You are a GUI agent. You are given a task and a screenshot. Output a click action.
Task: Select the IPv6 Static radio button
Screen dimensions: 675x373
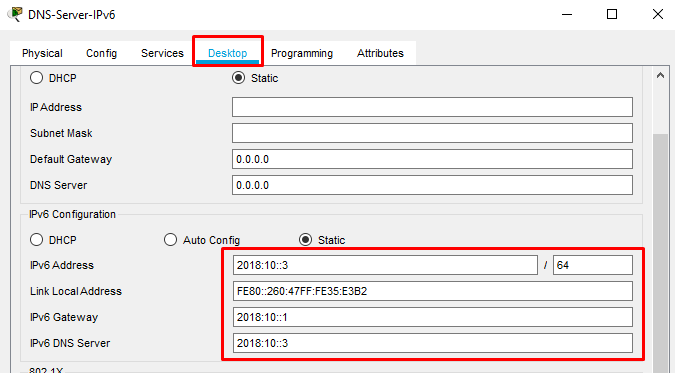click(x=306, y=240)
